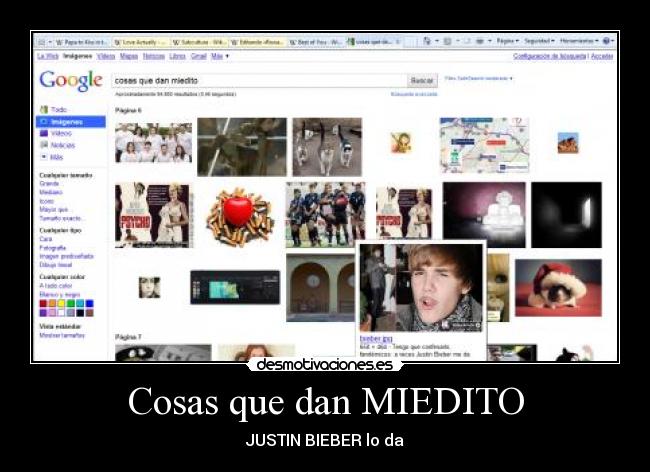Open the Print button dropdown arrow

pos(490,41)
